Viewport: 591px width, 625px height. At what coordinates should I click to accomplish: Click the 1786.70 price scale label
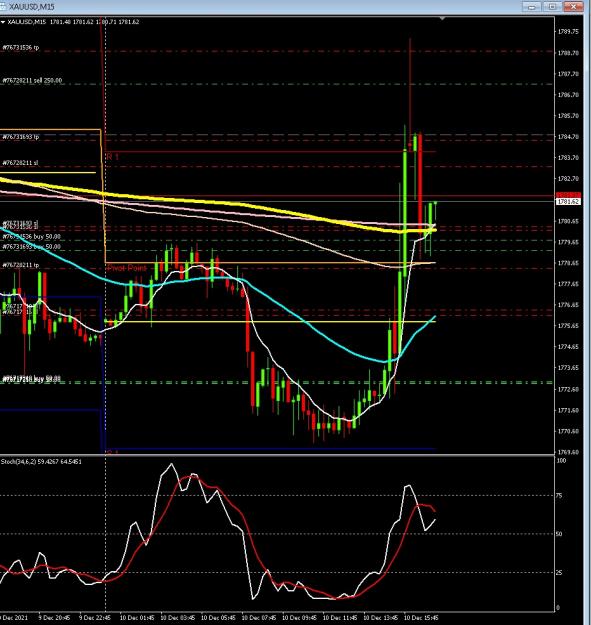568,95
